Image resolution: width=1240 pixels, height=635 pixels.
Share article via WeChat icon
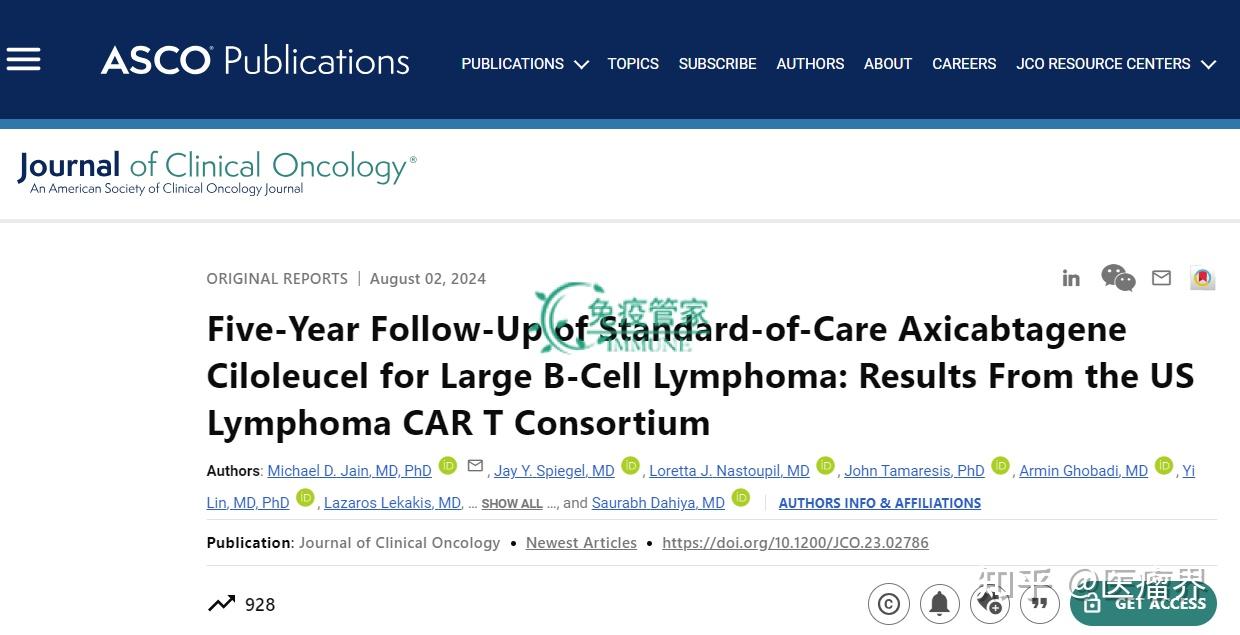point(1117,278)
